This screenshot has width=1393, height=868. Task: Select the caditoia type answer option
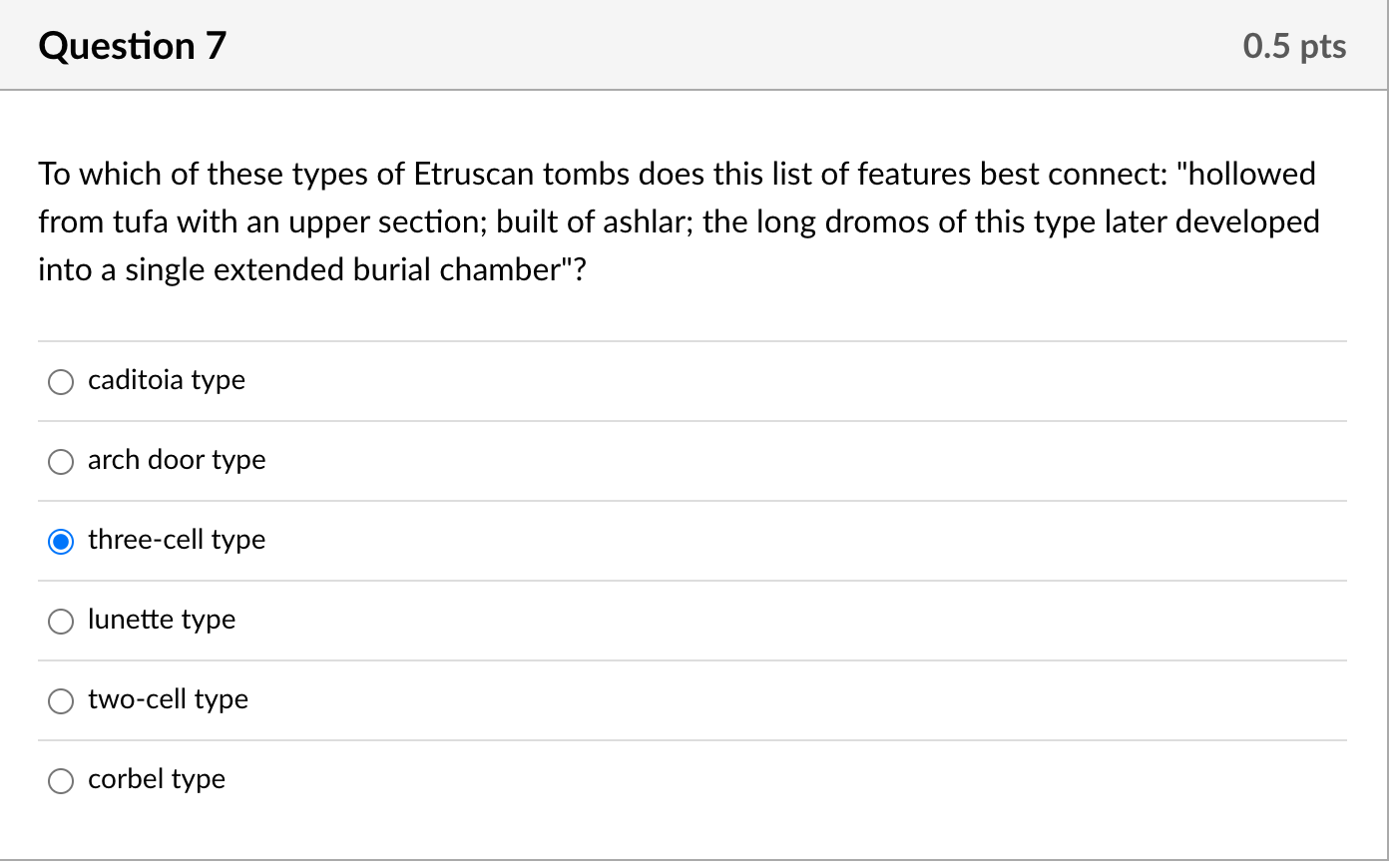click(x=60, y=381)
